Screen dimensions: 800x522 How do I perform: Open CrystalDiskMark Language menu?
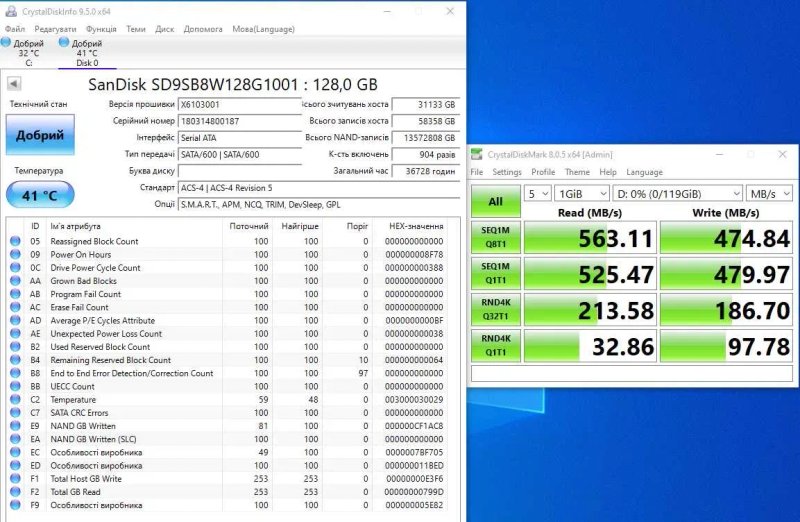point(644,172)
